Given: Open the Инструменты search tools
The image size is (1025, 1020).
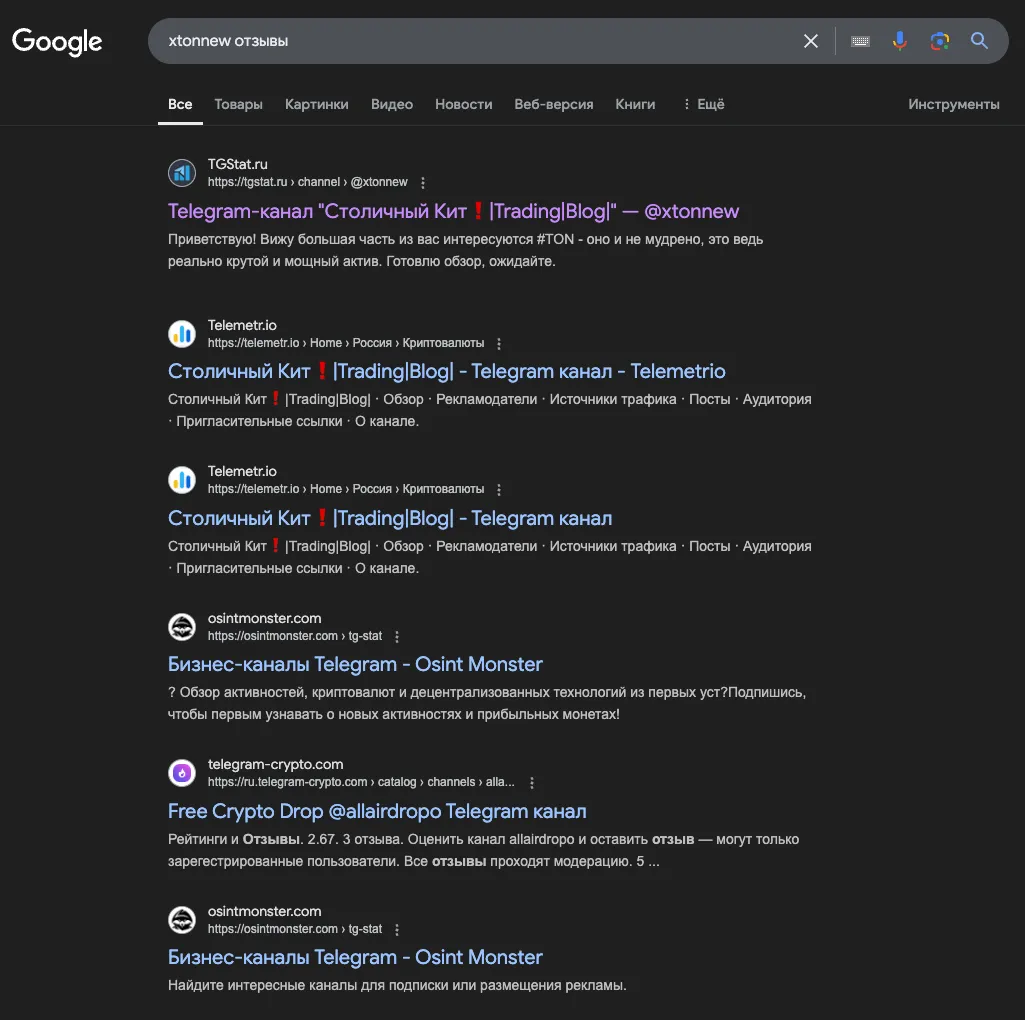Looking at the screenshot, I should click(x=953, y=105).
